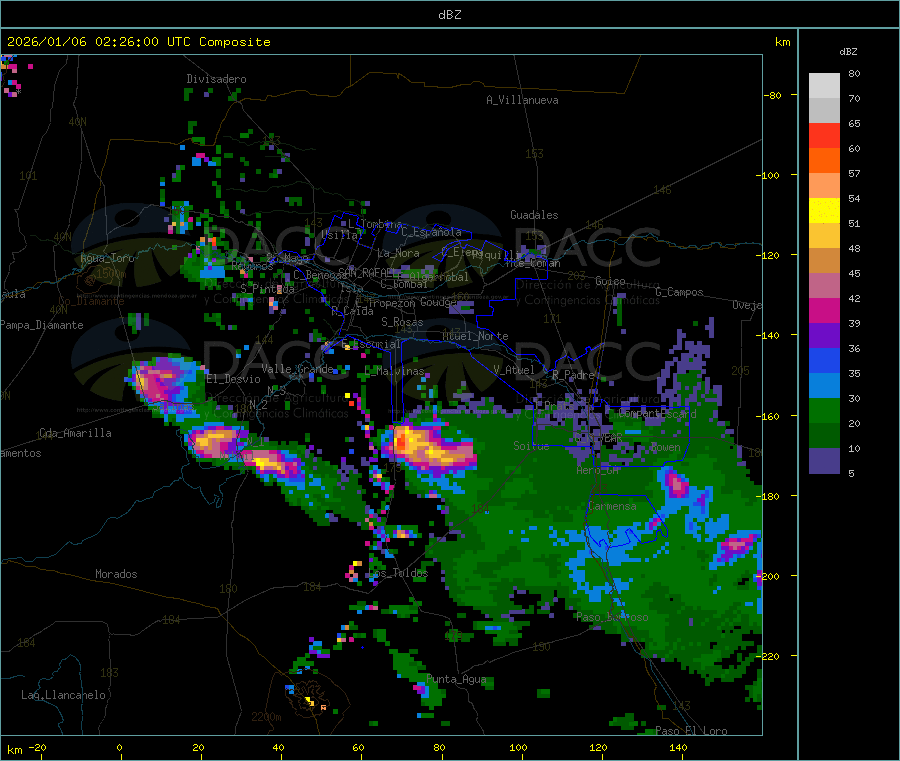
Task: Click the Cda_Amarilla label
Action: [x=75, y=433]
